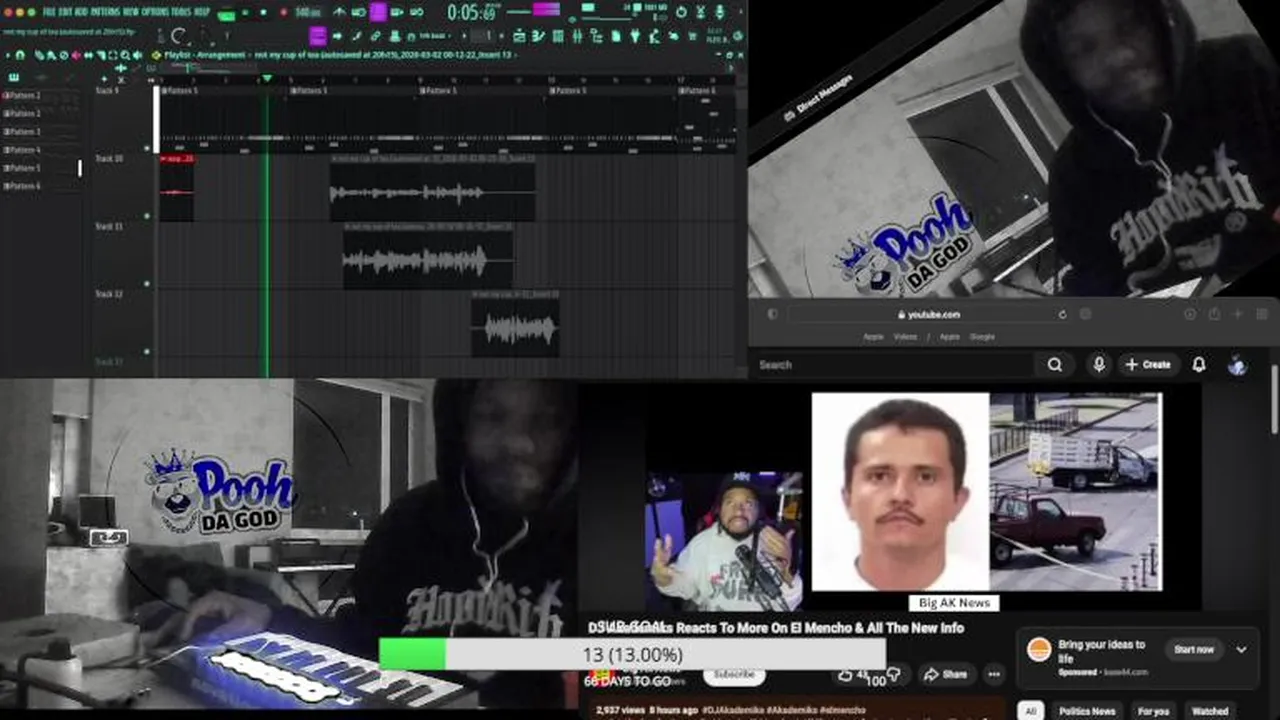This screenshot has width=1280, height=720.
Task: Open the OPTIONS menu in FL Studio
Action: [x=154, y=12]
